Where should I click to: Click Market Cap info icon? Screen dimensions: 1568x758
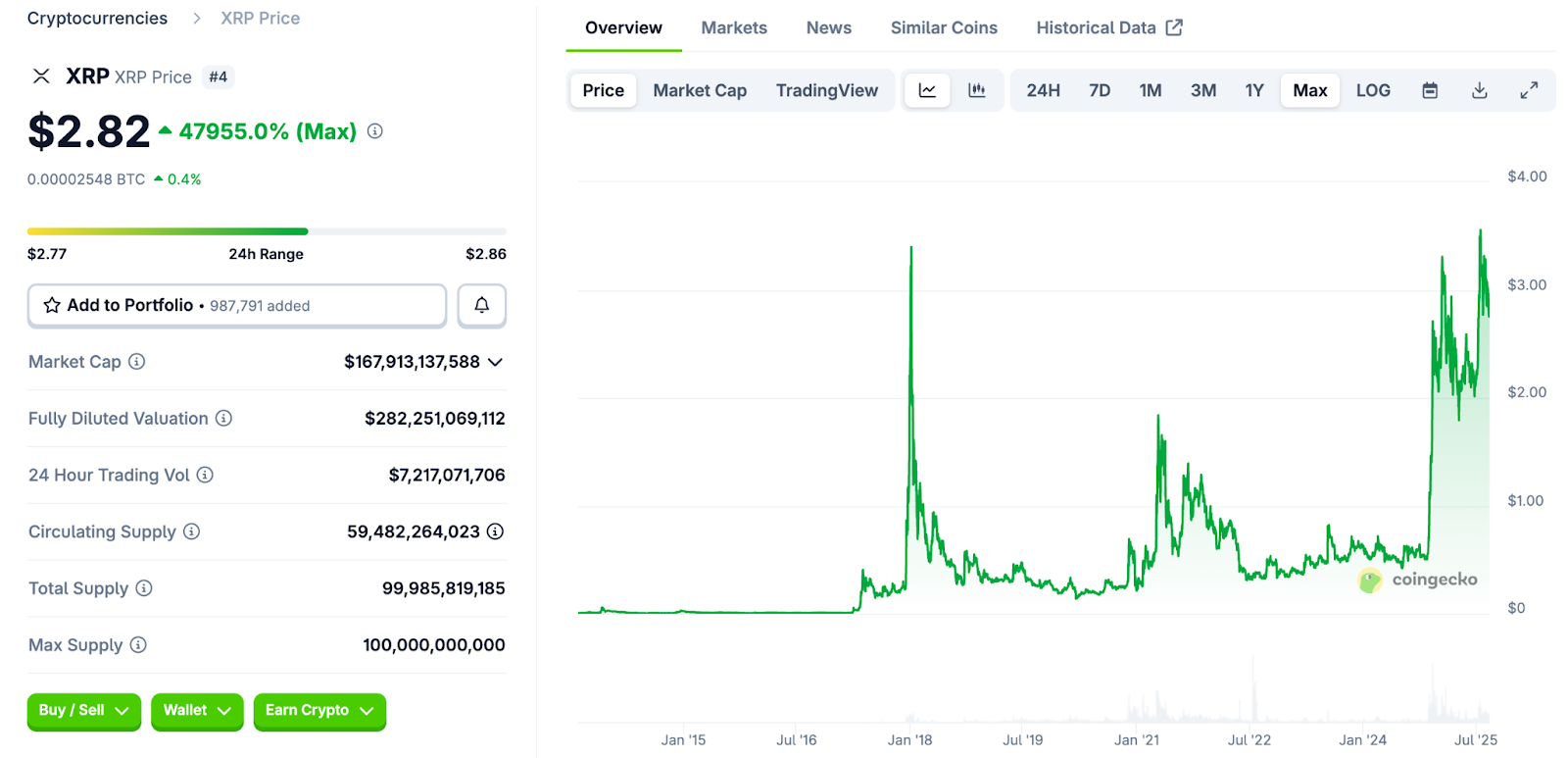coord(137,362)
